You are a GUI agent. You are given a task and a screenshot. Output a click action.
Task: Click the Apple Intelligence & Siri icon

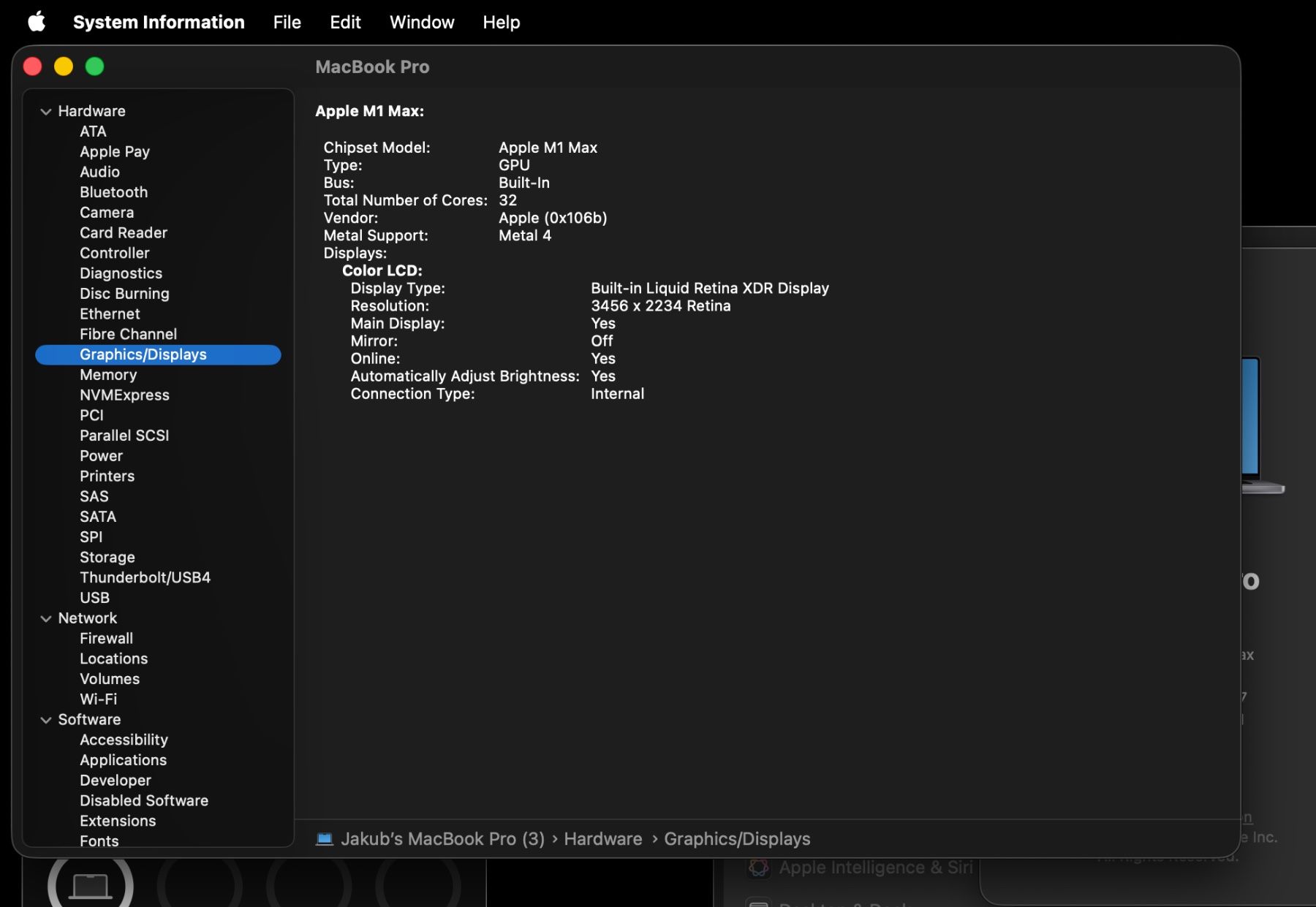coord(758,868)
